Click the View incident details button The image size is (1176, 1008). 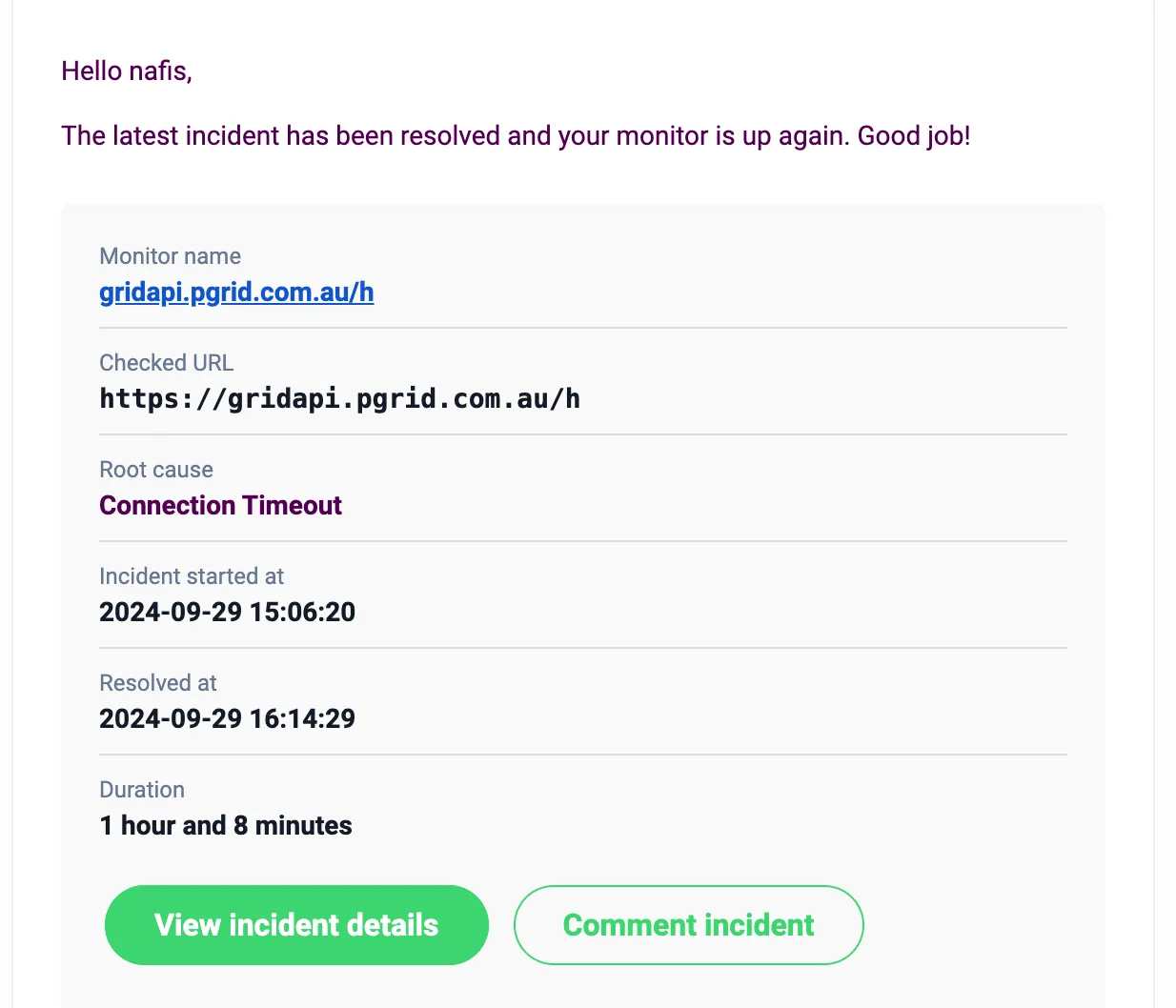coord(296,925)
